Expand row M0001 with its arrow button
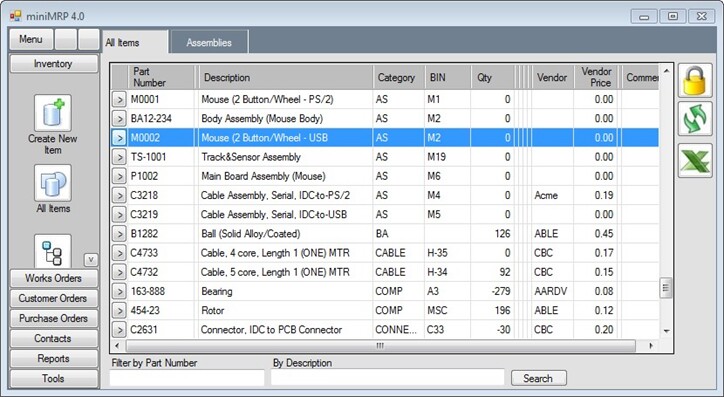The image size is (724, 397). pos(119,99)
